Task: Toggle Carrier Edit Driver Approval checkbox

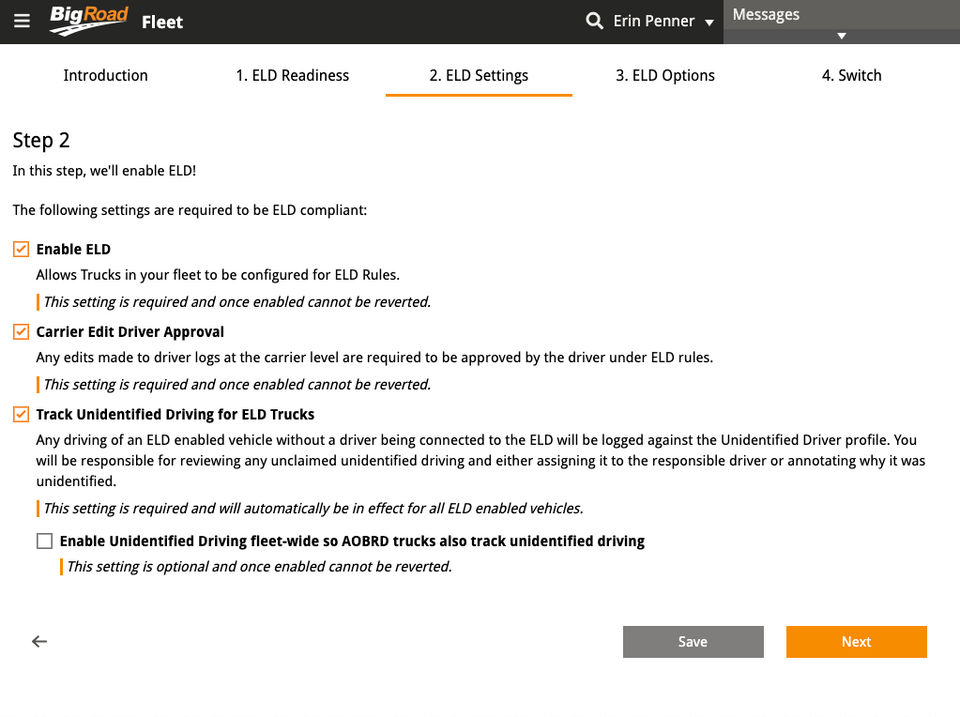Action: tap(21, 332)
